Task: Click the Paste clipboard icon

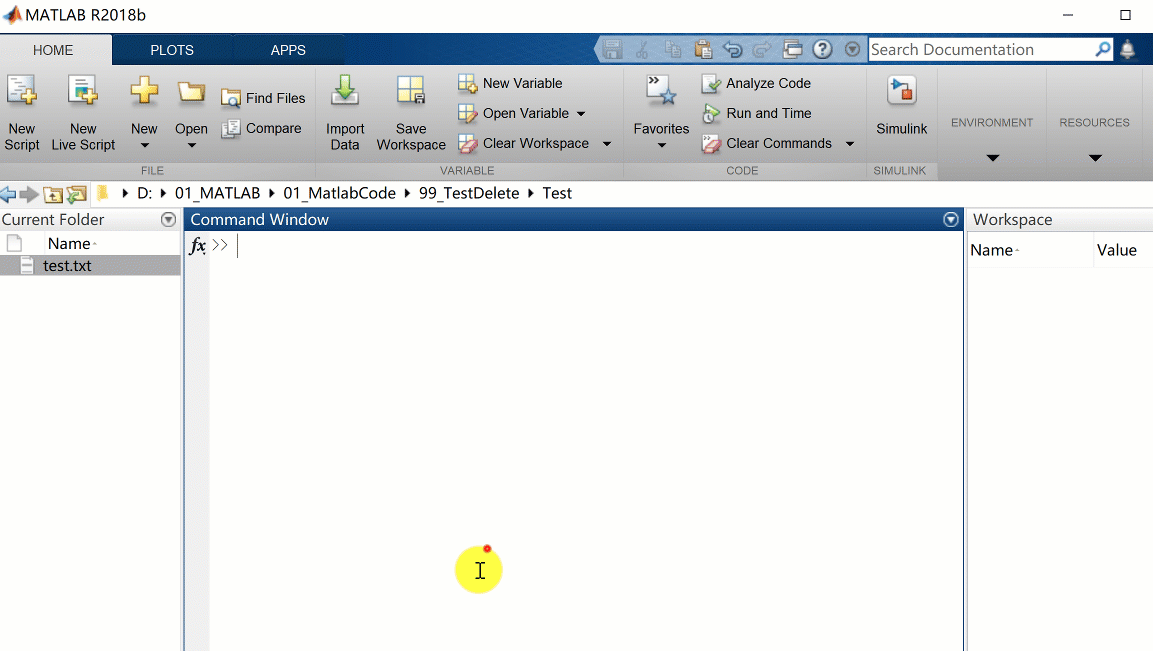Action: click(703, 49)
